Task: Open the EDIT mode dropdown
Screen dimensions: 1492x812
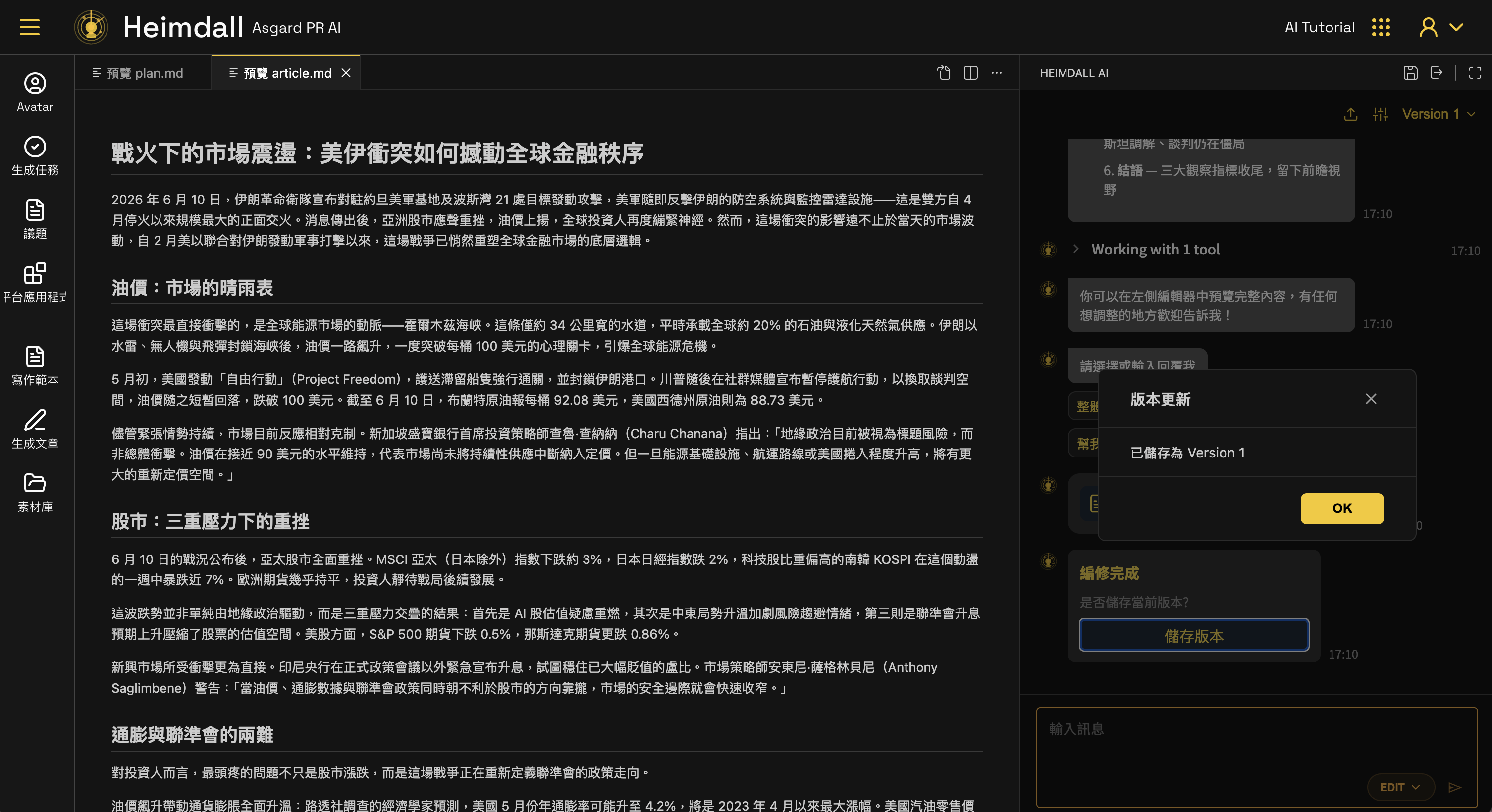Action: click(1400, 787)
